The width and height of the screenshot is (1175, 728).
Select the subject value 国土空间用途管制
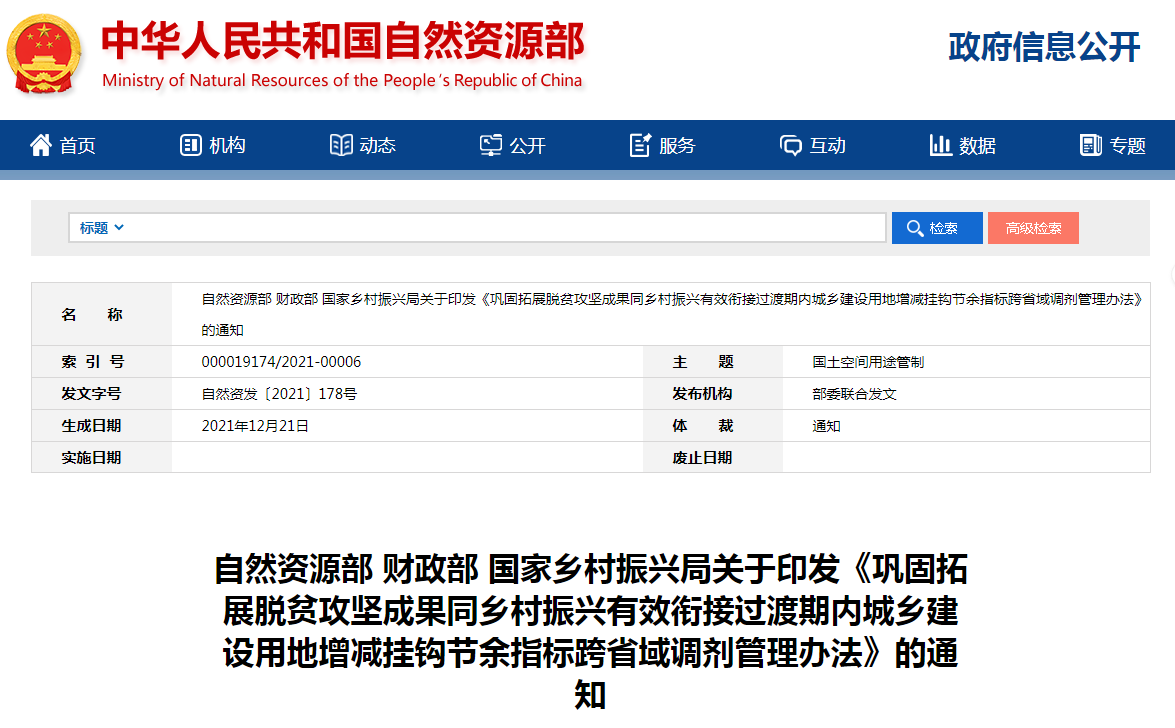click(868, 362)
